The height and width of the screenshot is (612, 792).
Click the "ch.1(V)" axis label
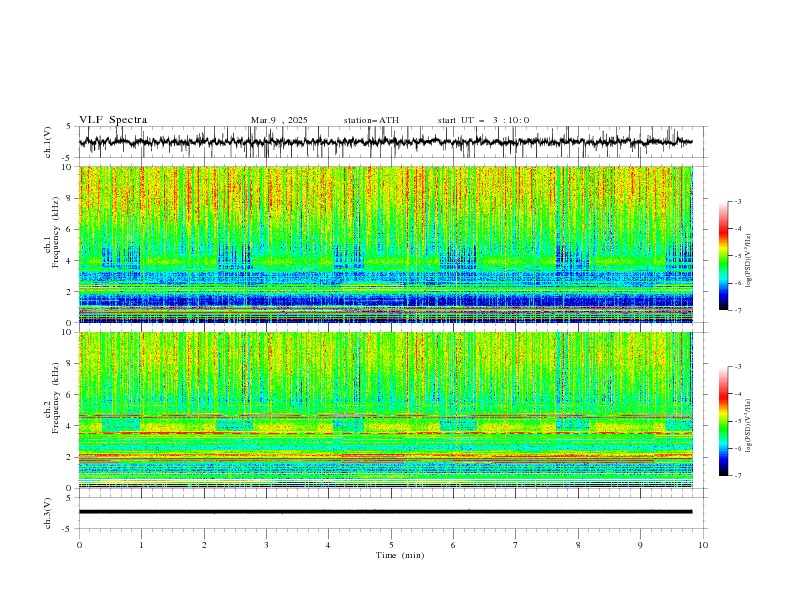[x=48, y=142]
